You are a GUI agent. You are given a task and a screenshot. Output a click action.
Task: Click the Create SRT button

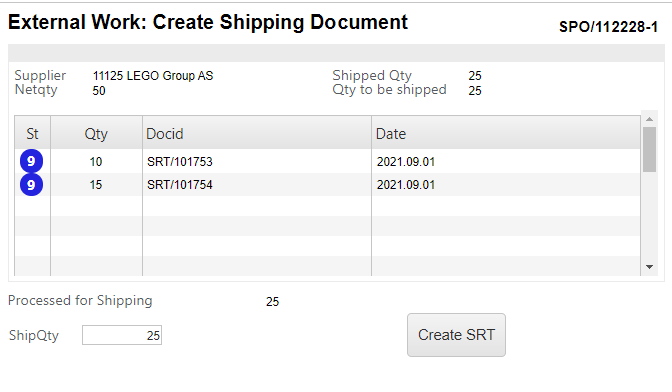(456, 335)
